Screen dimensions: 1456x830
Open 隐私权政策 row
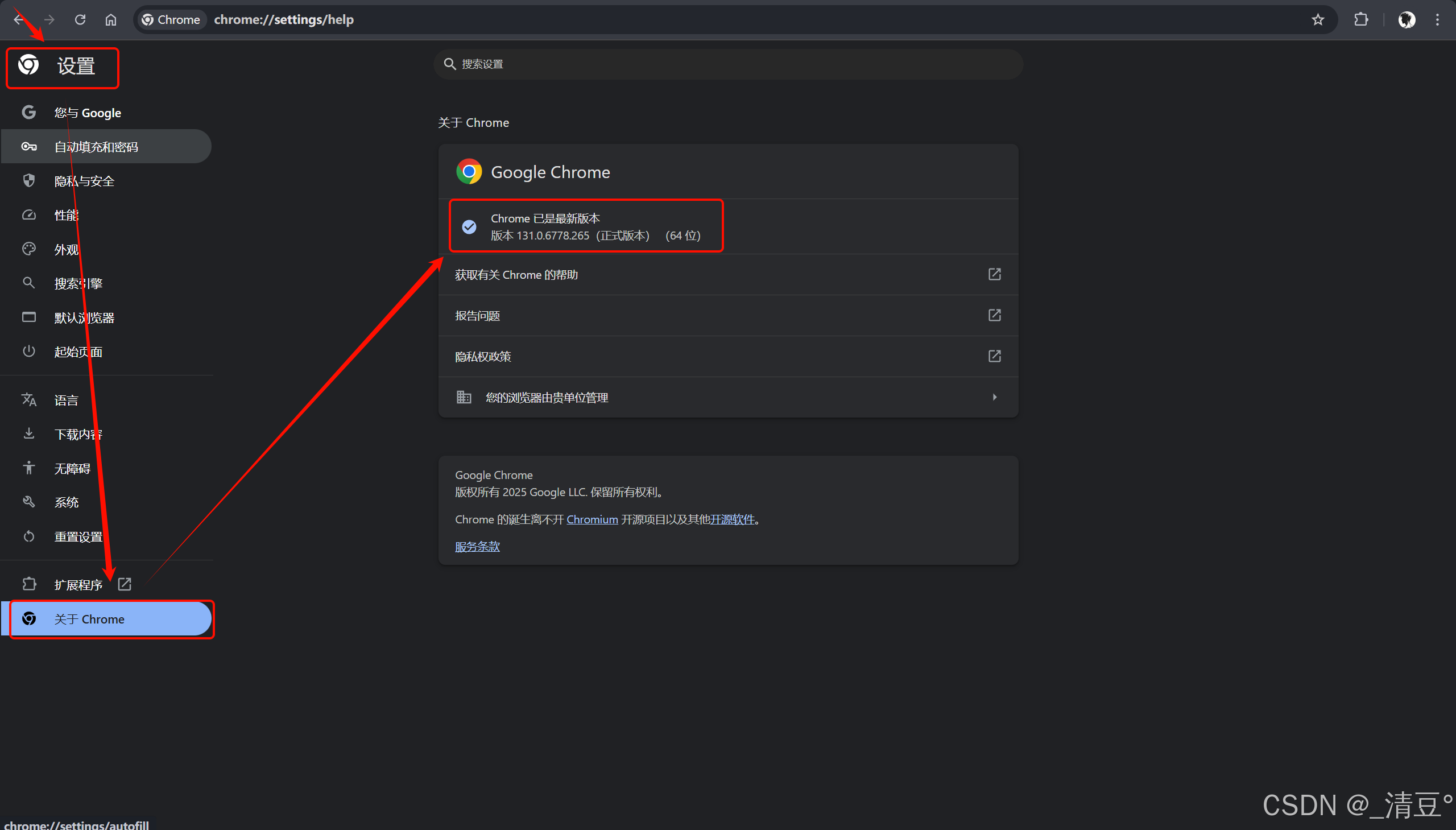[729, 357]
